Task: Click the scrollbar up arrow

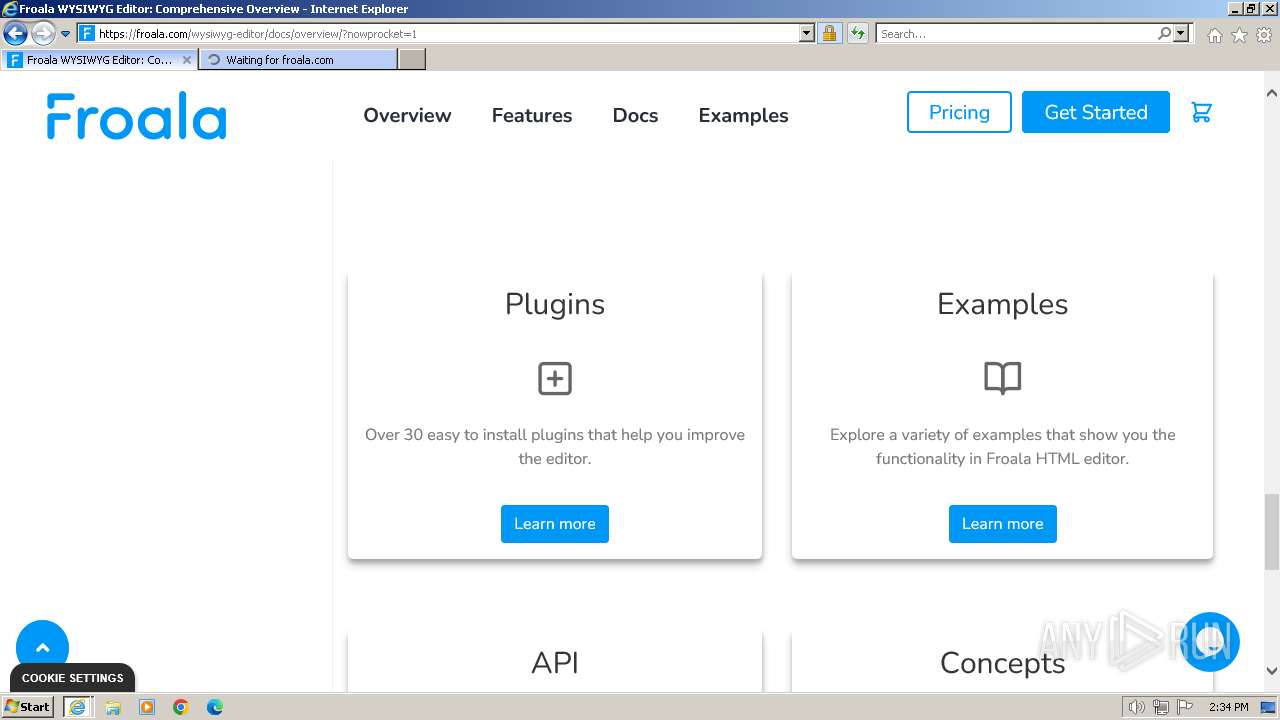Action: 1272,93
